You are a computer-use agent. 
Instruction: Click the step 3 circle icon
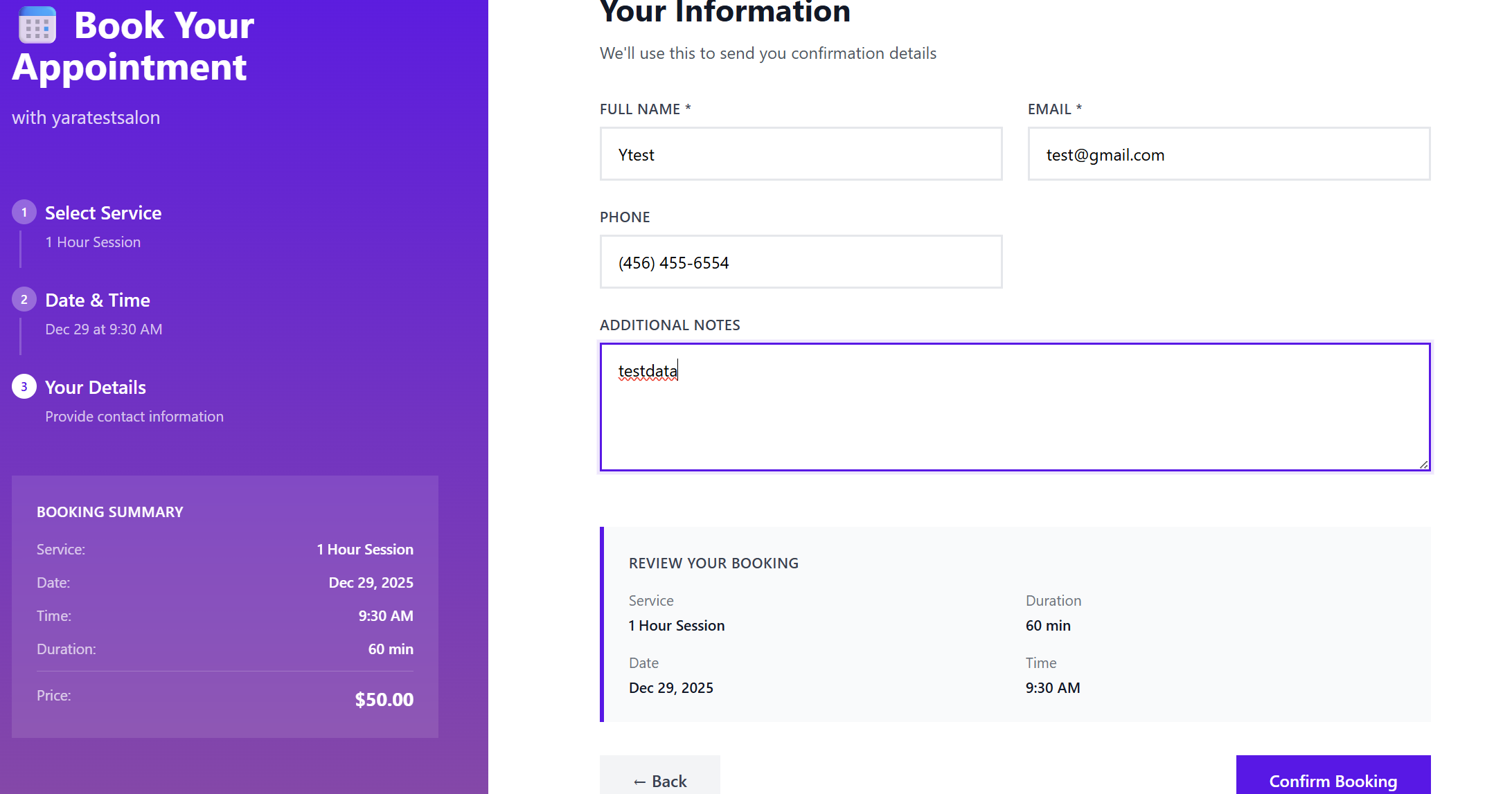tap(24, 387)
